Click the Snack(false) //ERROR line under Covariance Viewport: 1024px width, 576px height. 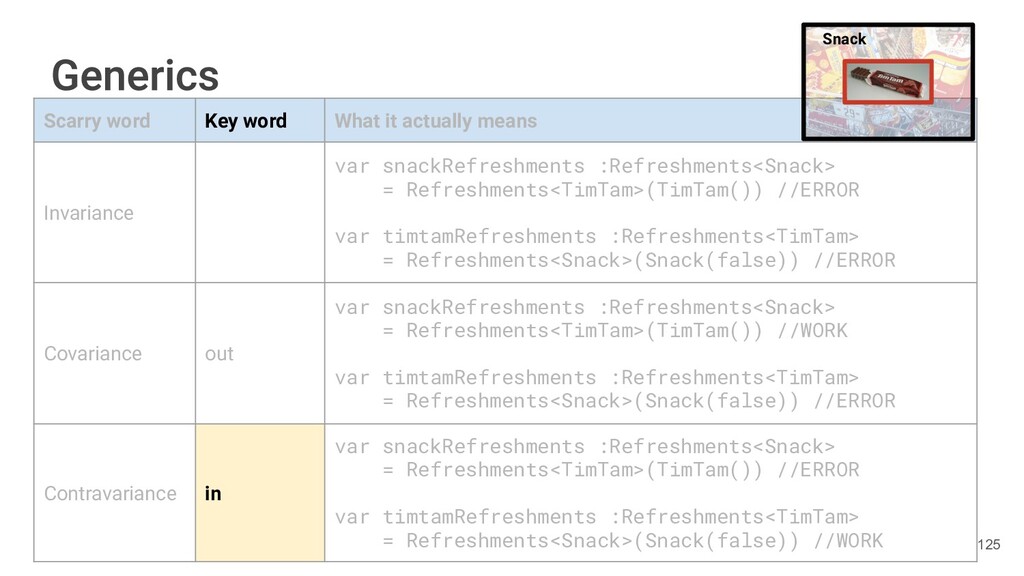(638, 401)
